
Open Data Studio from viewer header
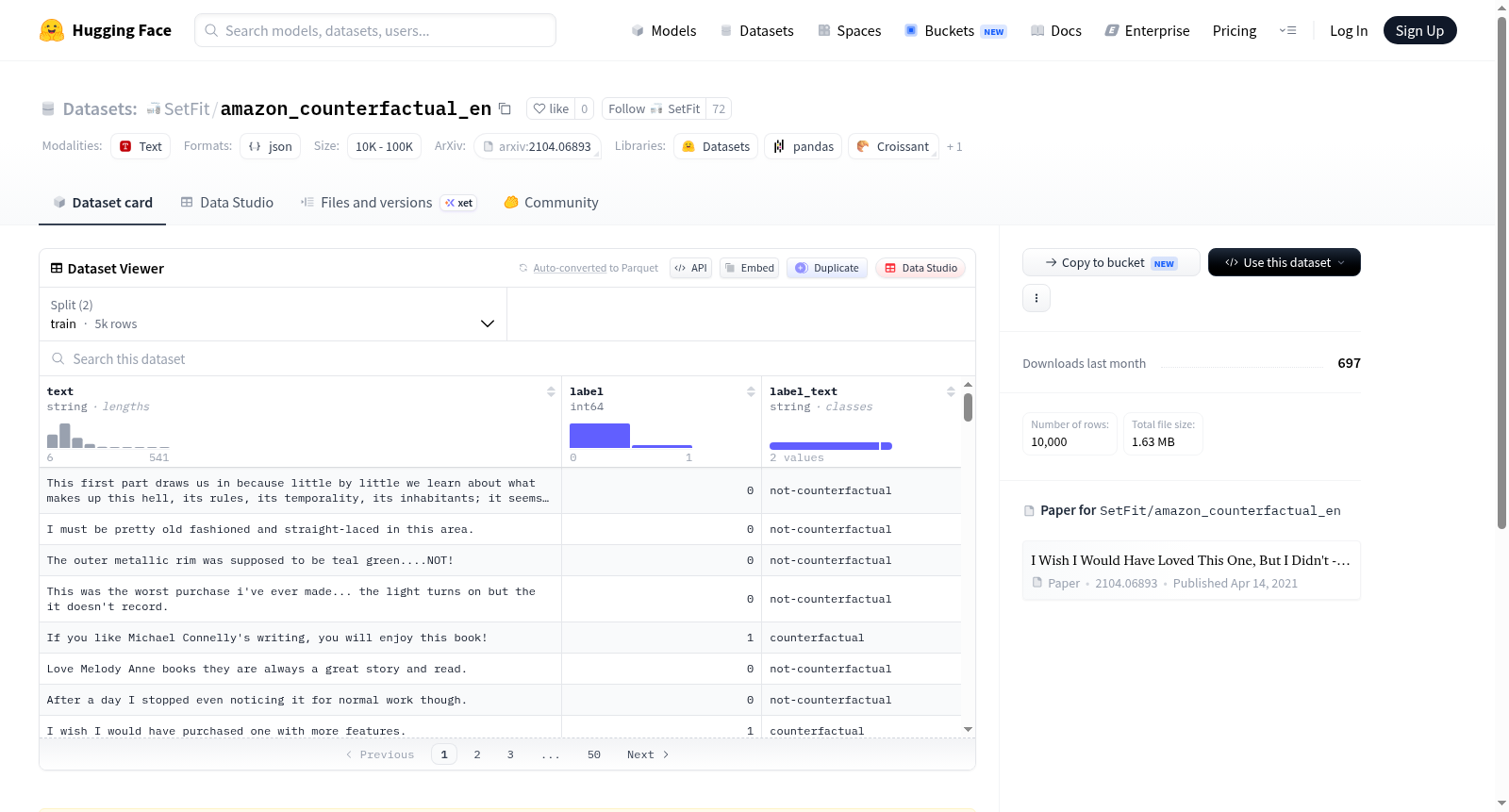click(x=920, y=268)
